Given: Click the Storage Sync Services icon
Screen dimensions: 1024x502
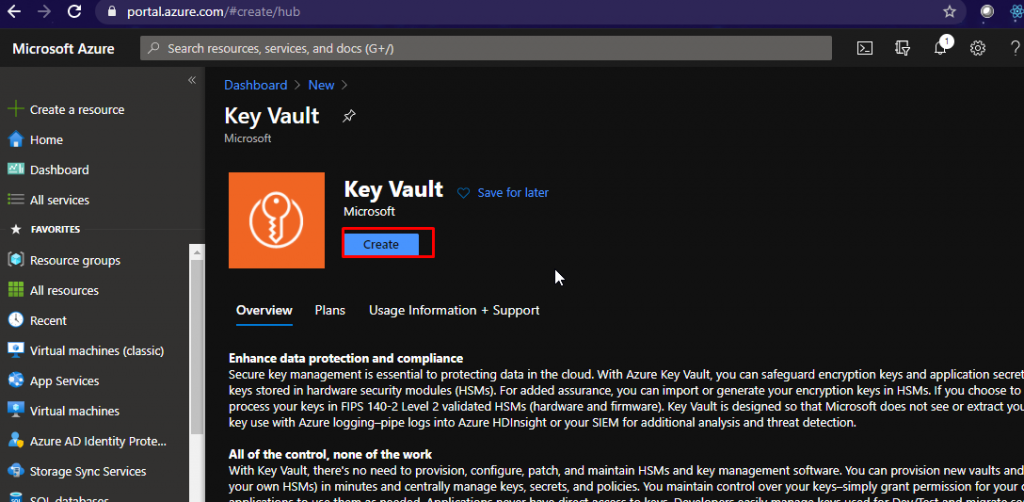Looking at the screenshot, I should [16, 471].
